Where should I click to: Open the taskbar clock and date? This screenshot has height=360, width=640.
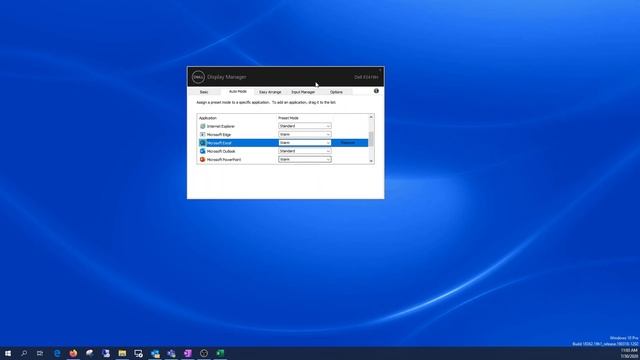click(x=629, y=353)
